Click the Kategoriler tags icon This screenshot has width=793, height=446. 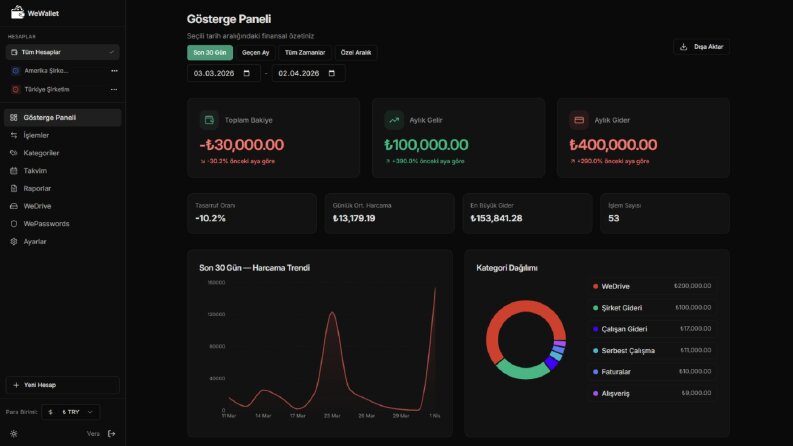point(14,153)
